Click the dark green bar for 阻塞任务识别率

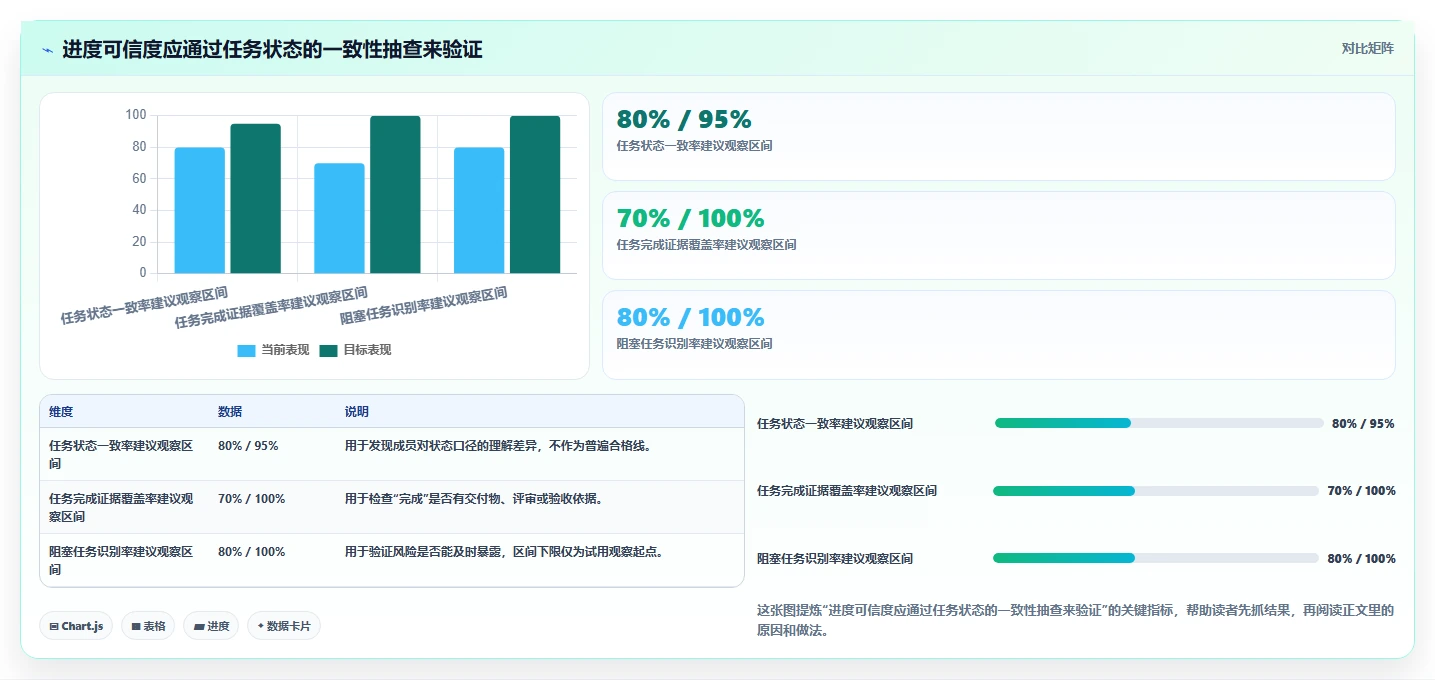coord(535,194)
